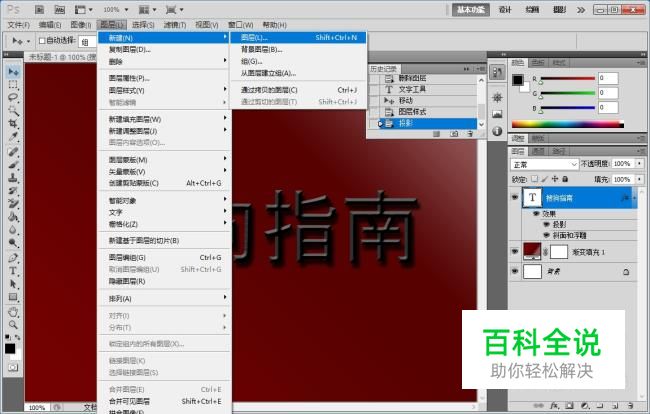Screen dimensions: 650x414
Task: Toggle visibility of 投影 drop shadow effect
Action: tap(546, 224)
